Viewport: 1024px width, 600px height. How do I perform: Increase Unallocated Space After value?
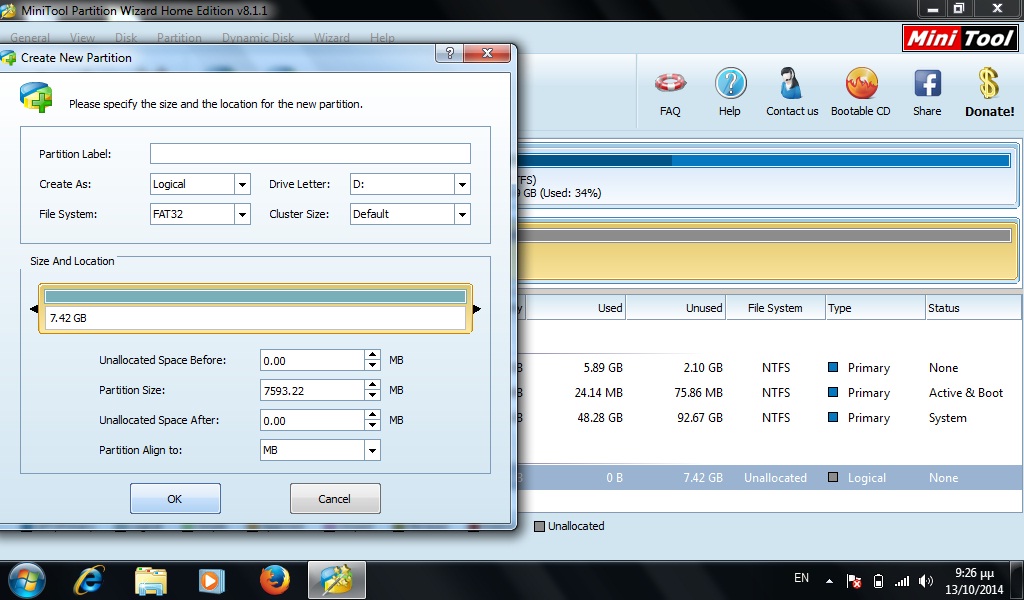[x=372, y=415]
